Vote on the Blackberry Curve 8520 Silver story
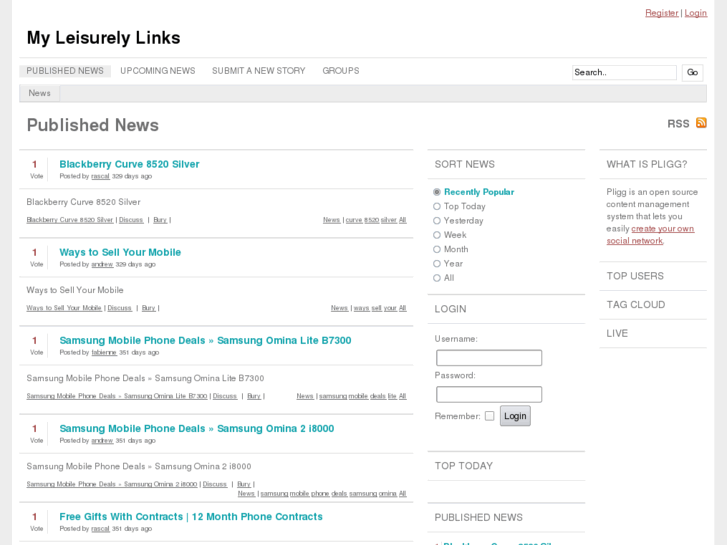Screen dimensions: 727x545 (x=36, y=176)
